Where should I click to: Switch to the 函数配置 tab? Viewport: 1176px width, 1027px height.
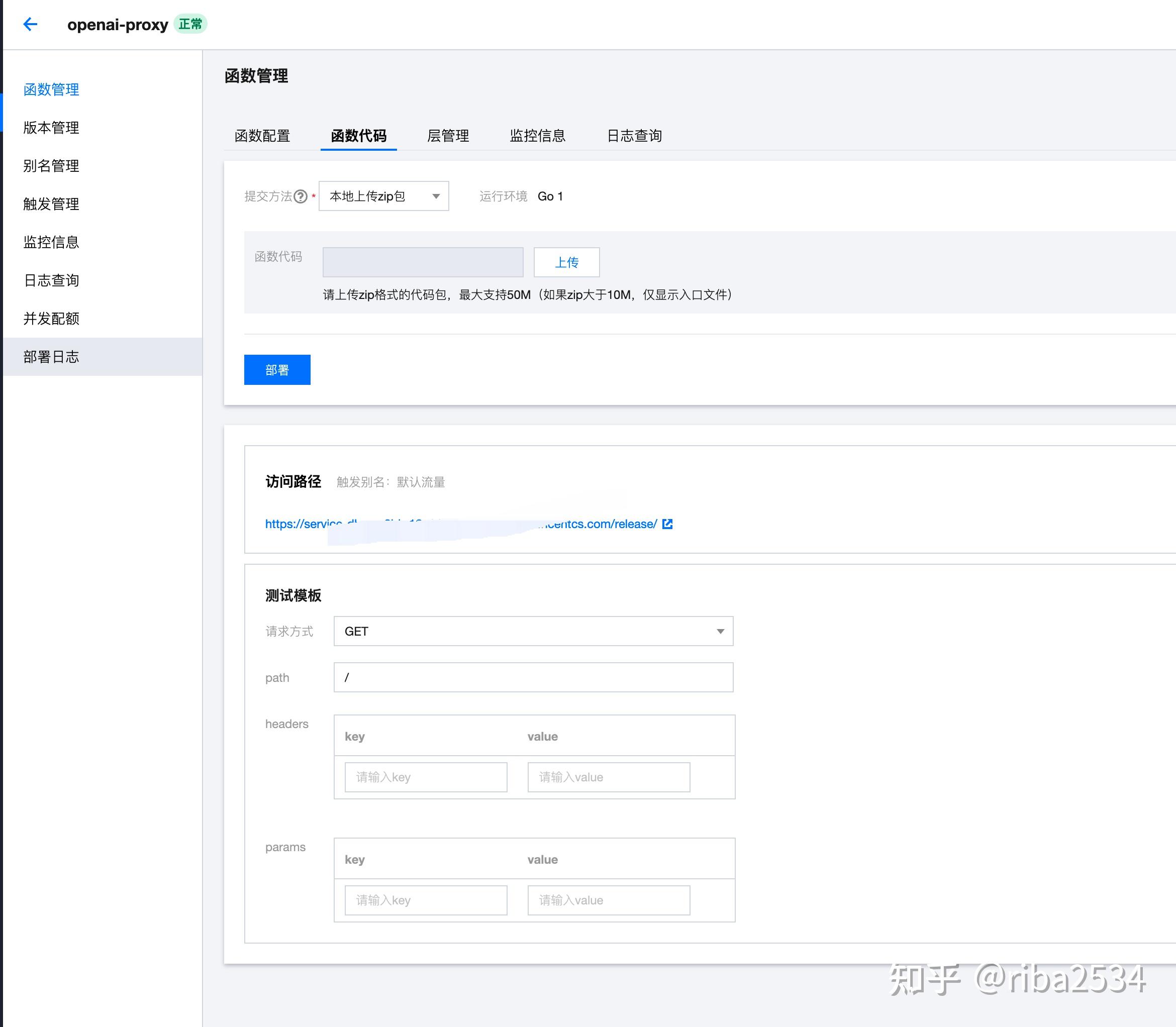tap(262, 136)
